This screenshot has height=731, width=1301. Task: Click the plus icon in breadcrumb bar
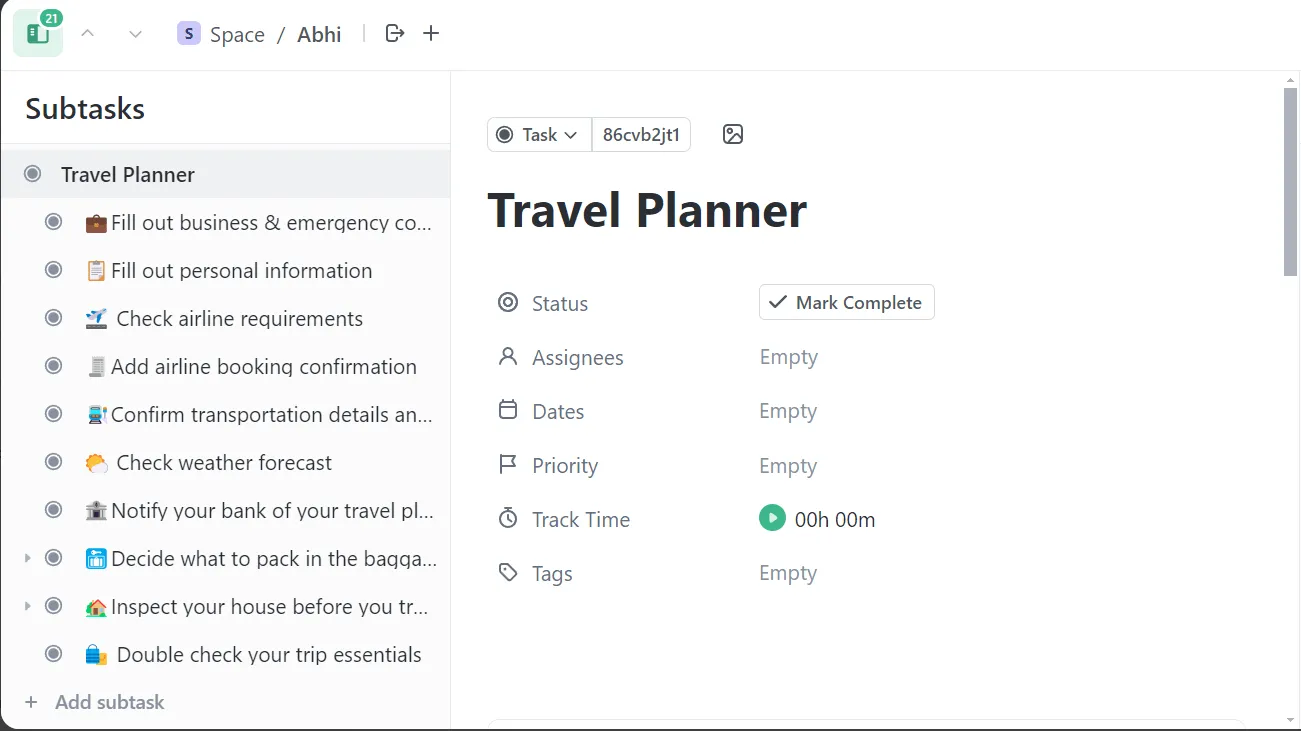431,33
